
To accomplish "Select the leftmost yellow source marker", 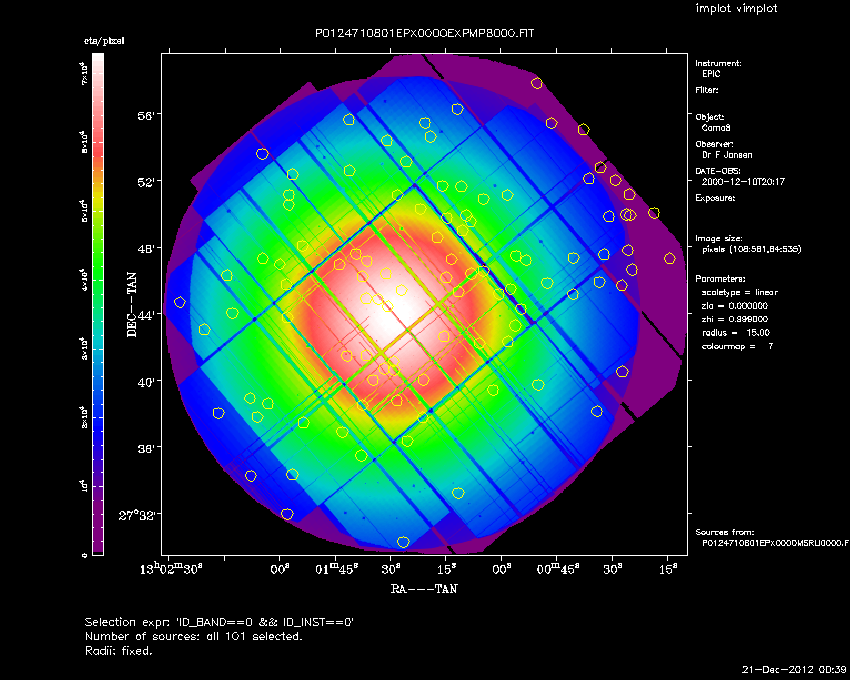I will (179, 302).
